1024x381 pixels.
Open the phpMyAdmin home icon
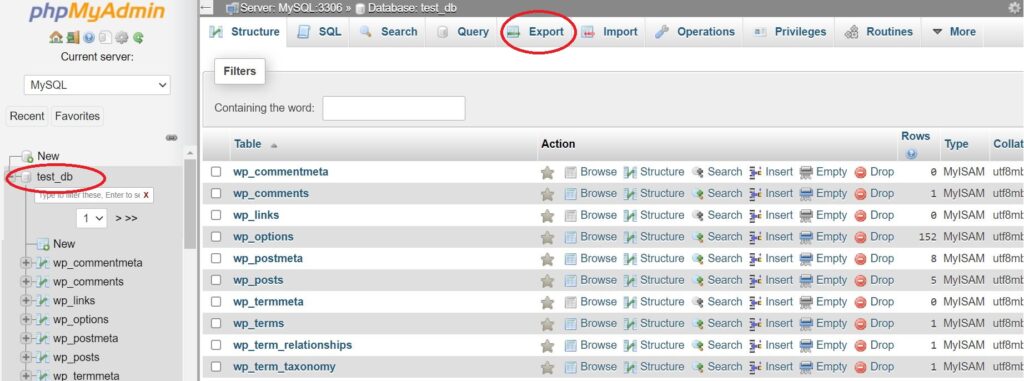[x=56, y=38]
